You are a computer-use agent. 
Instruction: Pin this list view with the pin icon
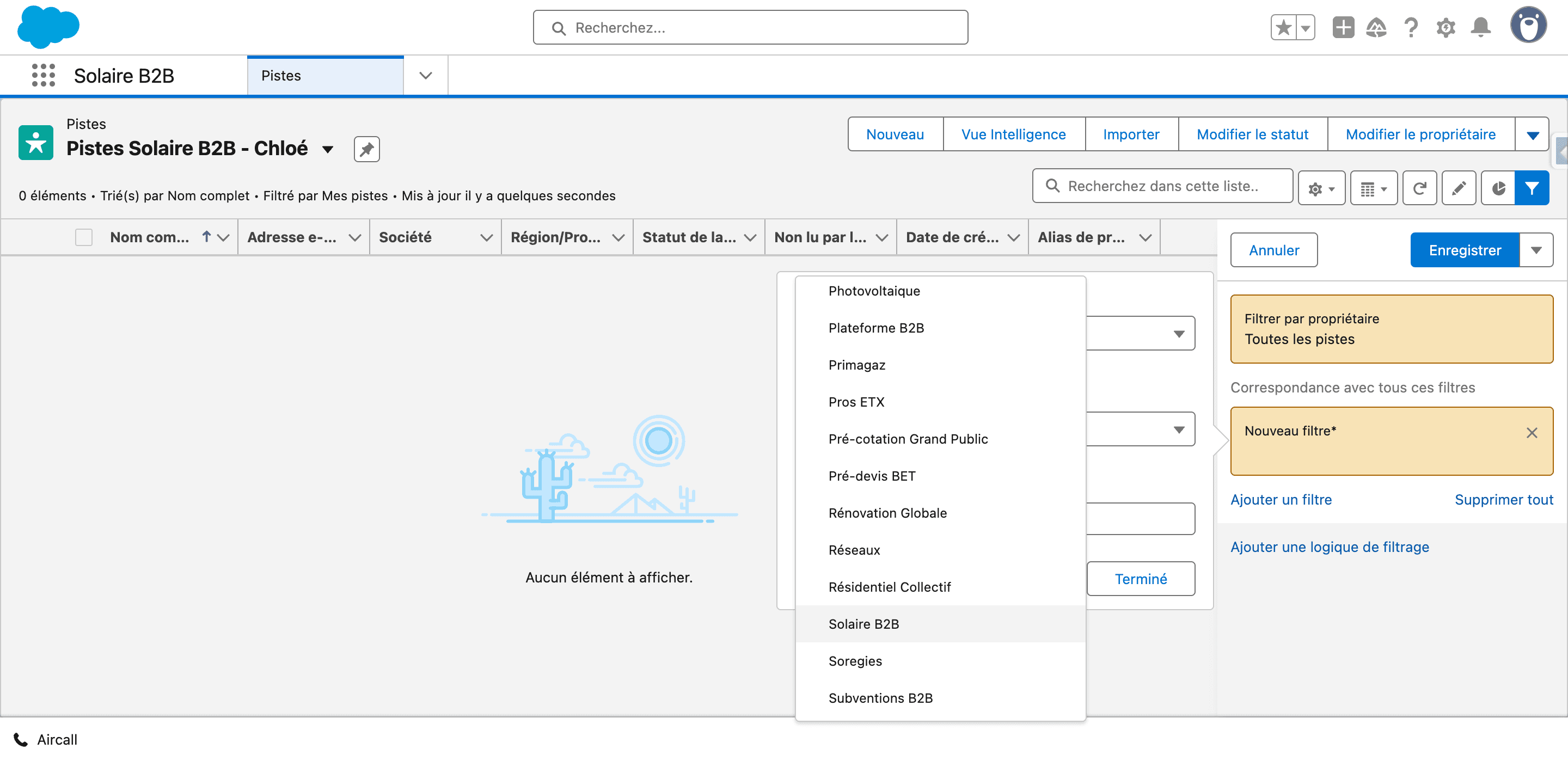click(366, 149)
